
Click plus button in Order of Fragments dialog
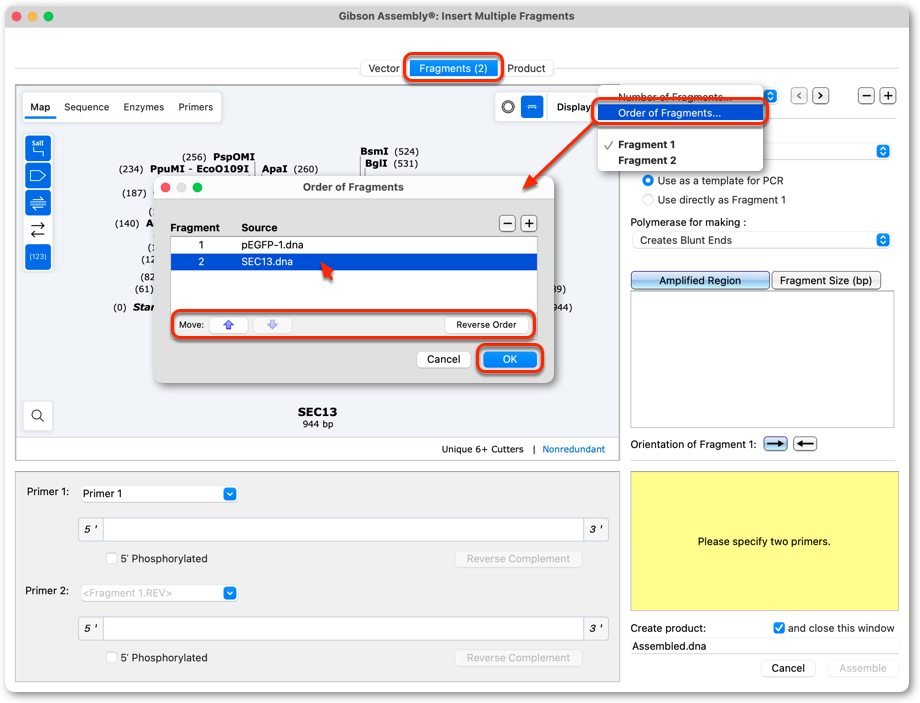[x=529, y=224]
